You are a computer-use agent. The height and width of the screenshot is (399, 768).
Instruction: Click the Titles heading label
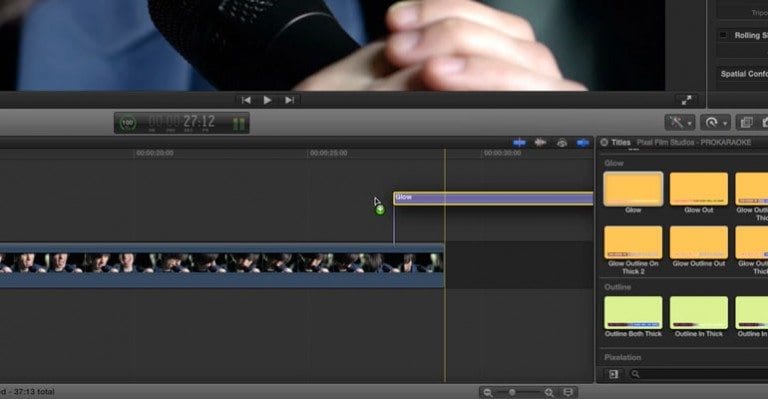621,142
